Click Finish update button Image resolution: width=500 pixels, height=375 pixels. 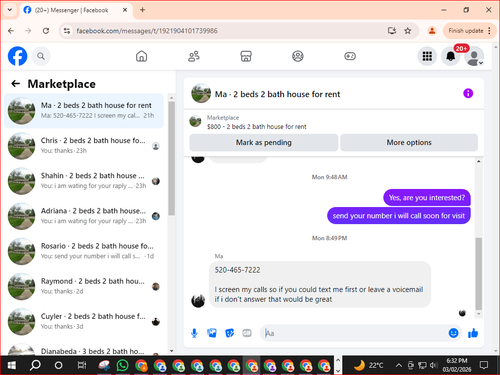[x=466, y=31]
